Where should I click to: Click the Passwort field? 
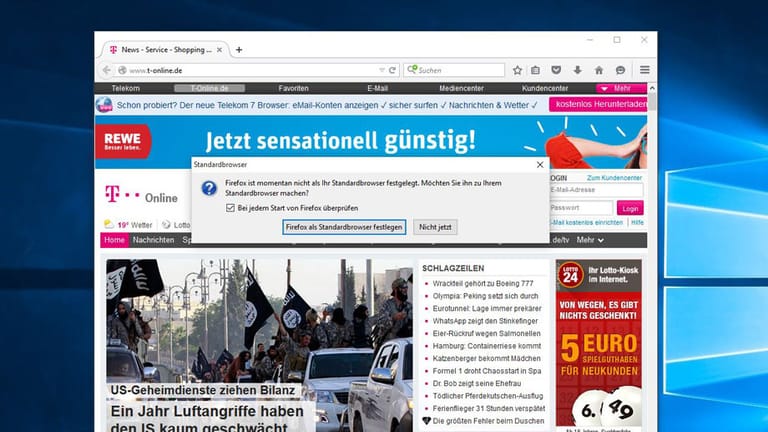(581, 208)
